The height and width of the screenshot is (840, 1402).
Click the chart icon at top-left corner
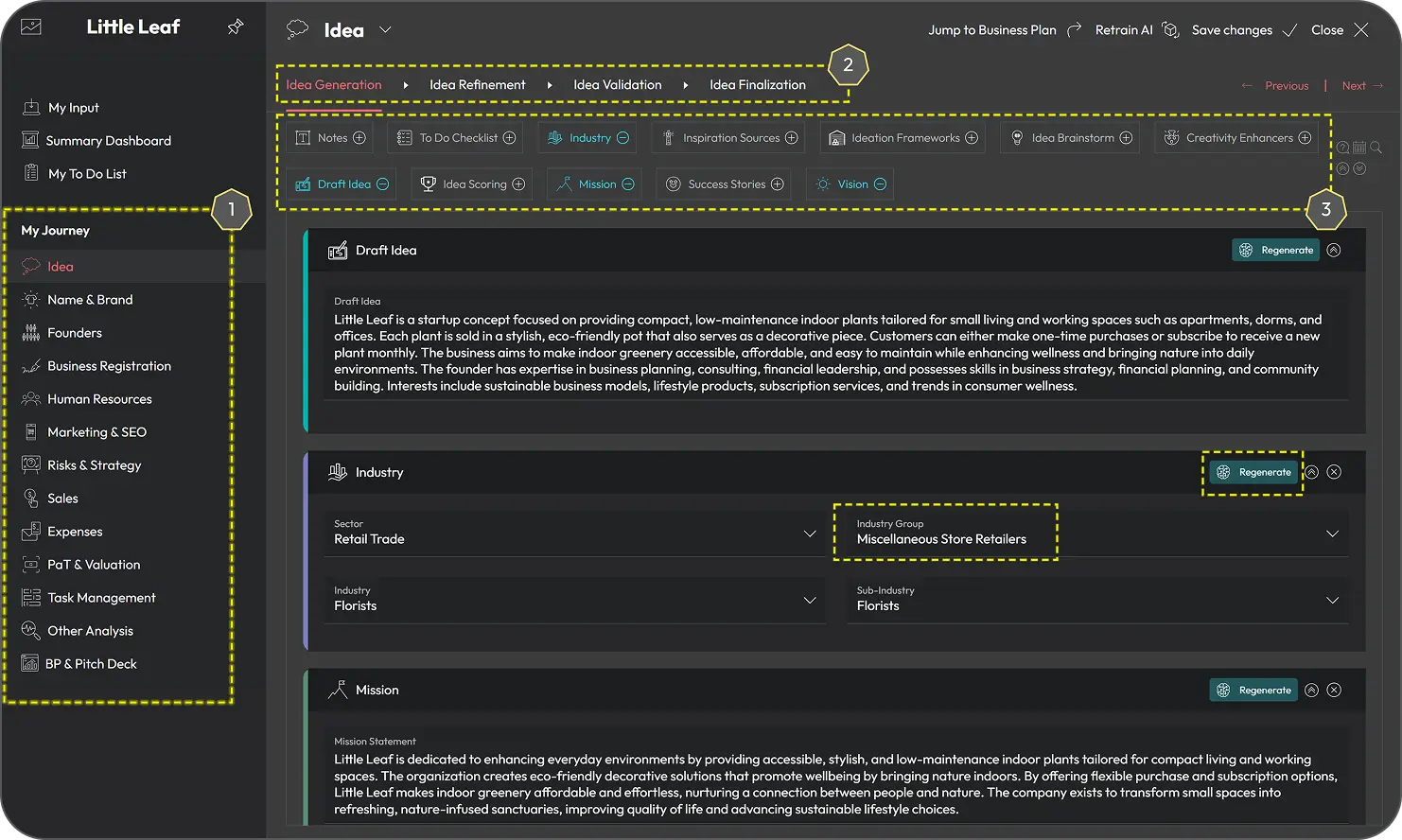[31, 27]
